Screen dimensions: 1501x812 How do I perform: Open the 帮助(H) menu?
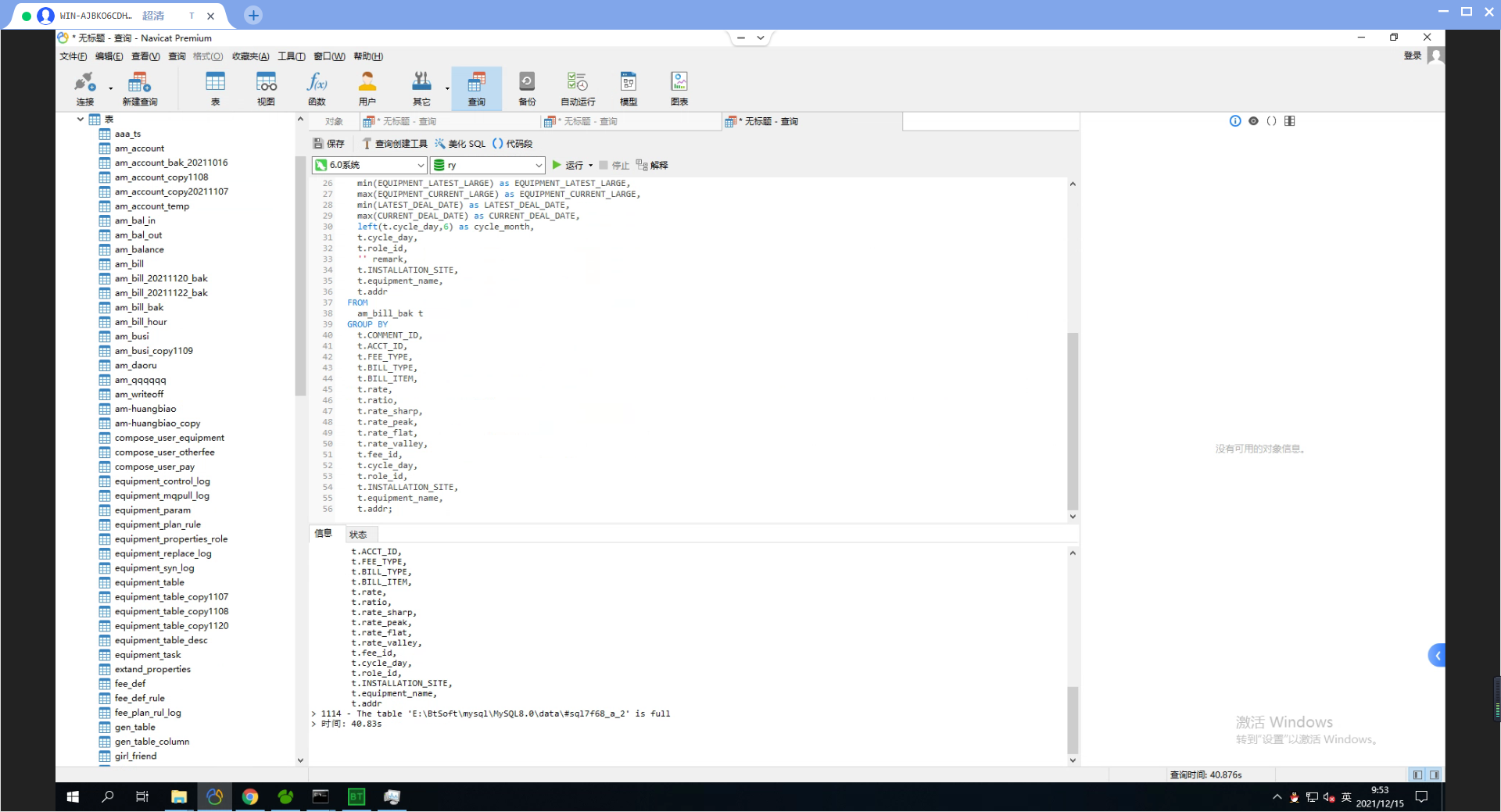point(368,56)
